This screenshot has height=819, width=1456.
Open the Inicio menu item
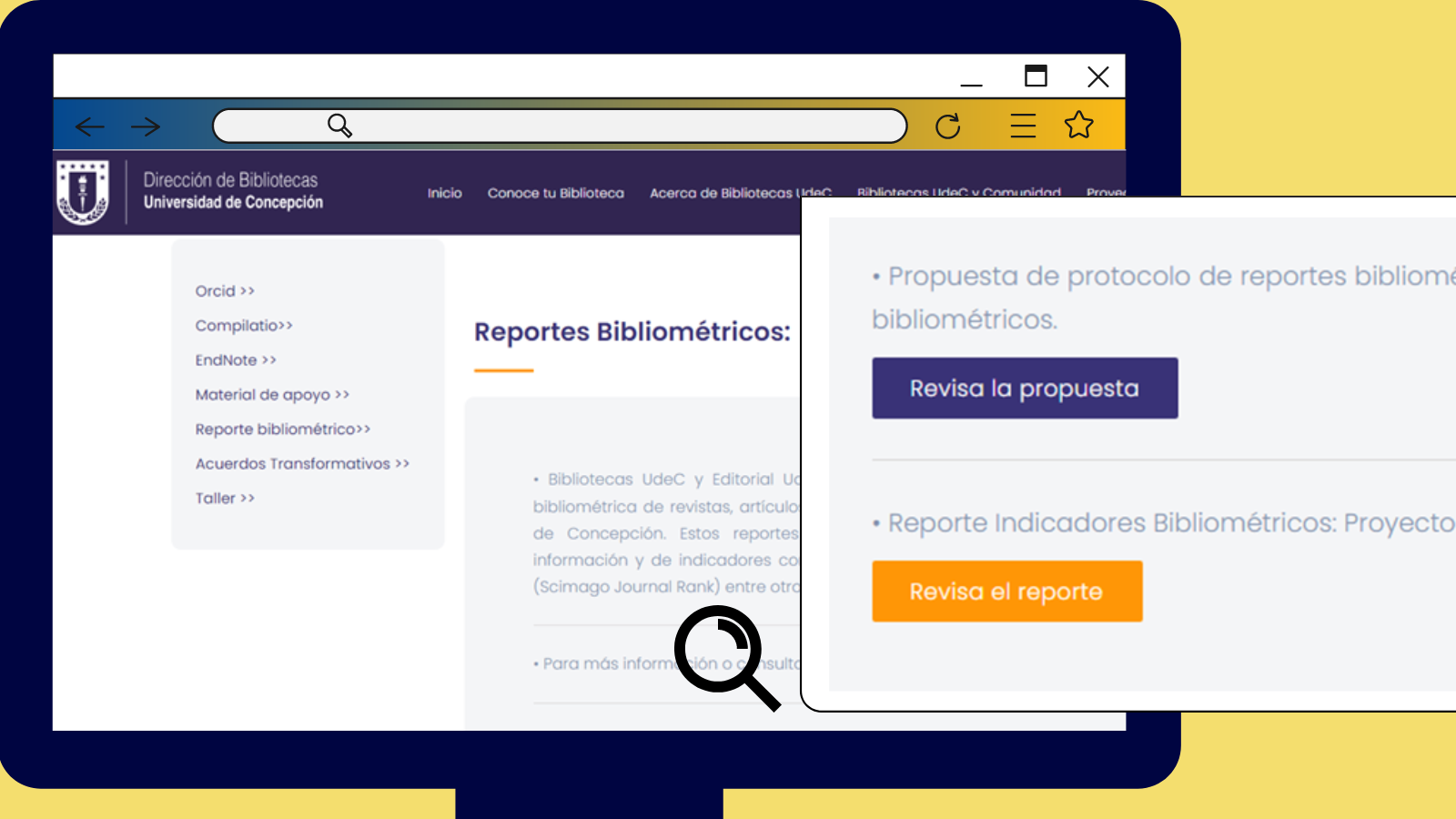(x=444, y=193)
